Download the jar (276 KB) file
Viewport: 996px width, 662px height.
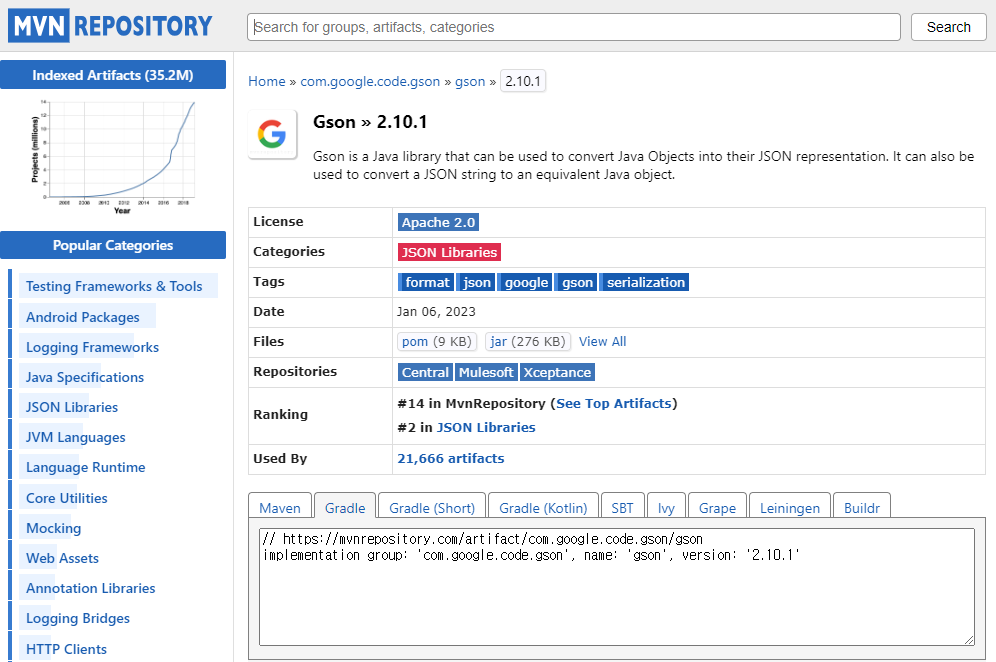[x=528, y=342]
